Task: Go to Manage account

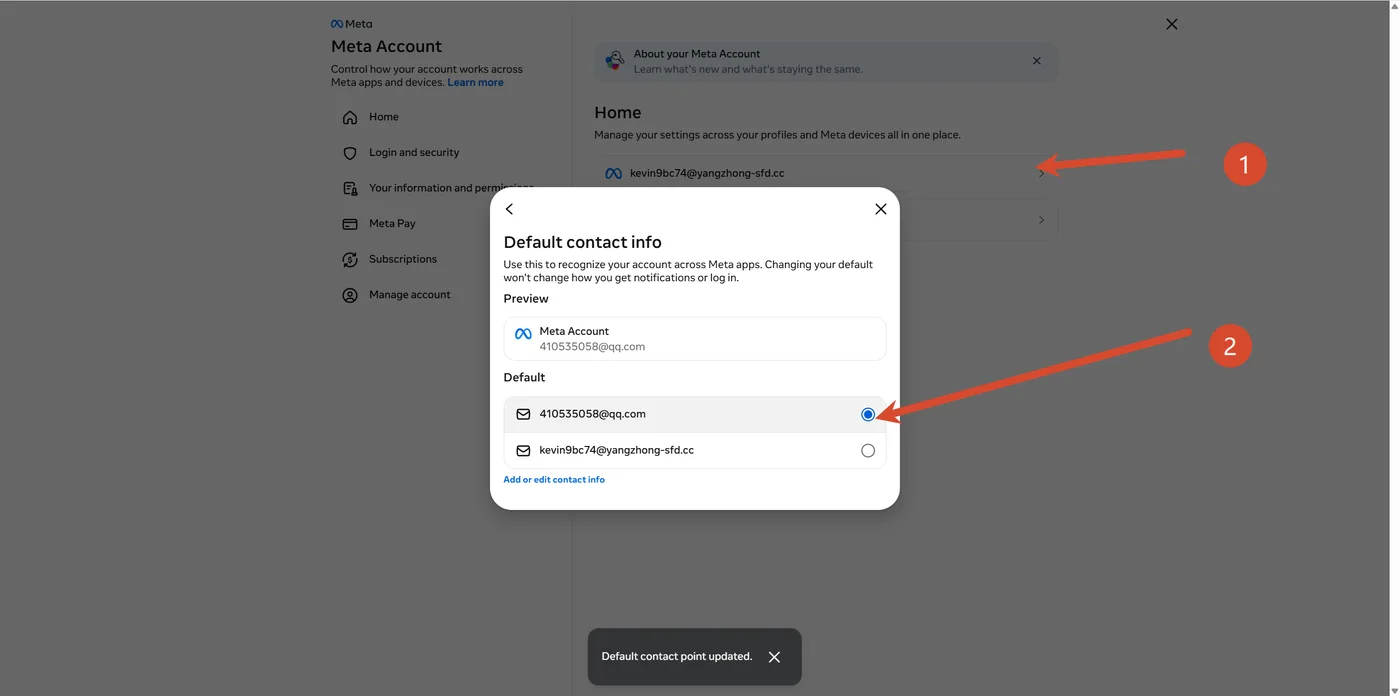Action: pos(410,295)
